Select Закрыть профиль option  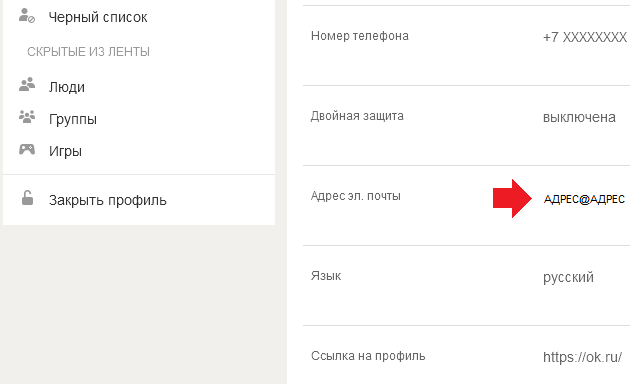tap(108, 200)
